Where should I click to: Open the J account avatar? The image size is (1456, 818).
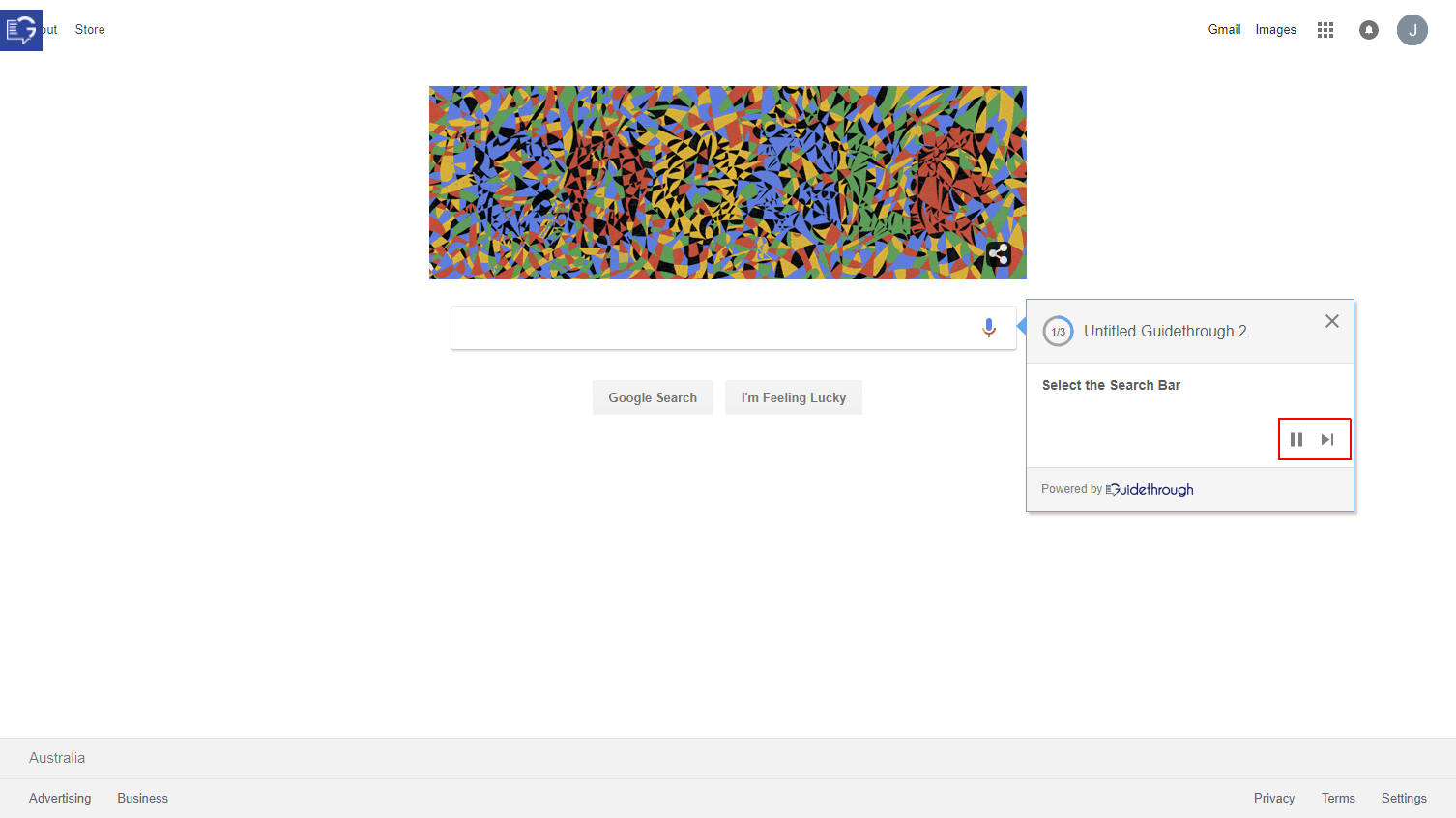point(1412,30)
